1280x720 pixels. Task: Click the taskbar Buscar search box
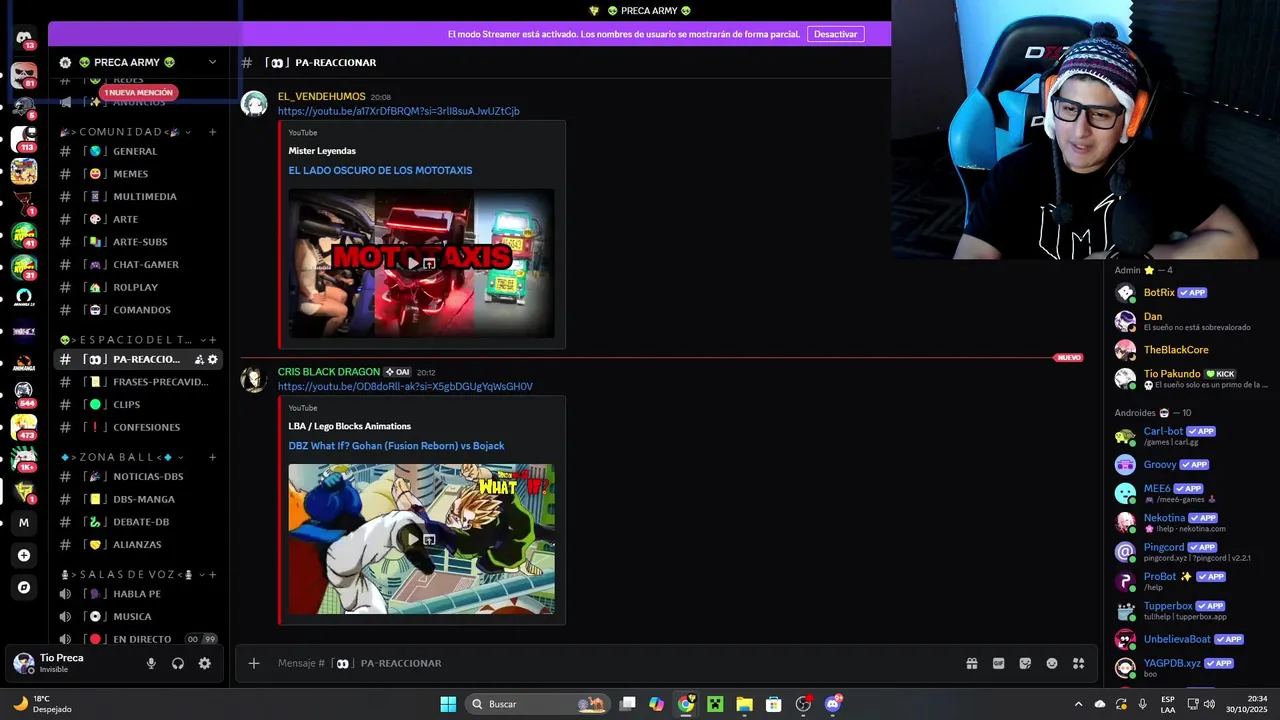click(538, 704)
